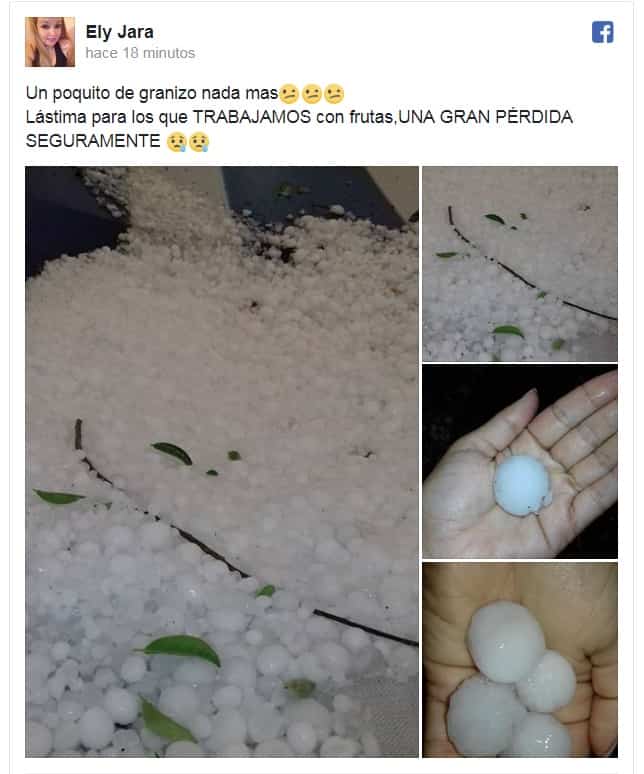Click the first confused face emoji

point(289,94)
